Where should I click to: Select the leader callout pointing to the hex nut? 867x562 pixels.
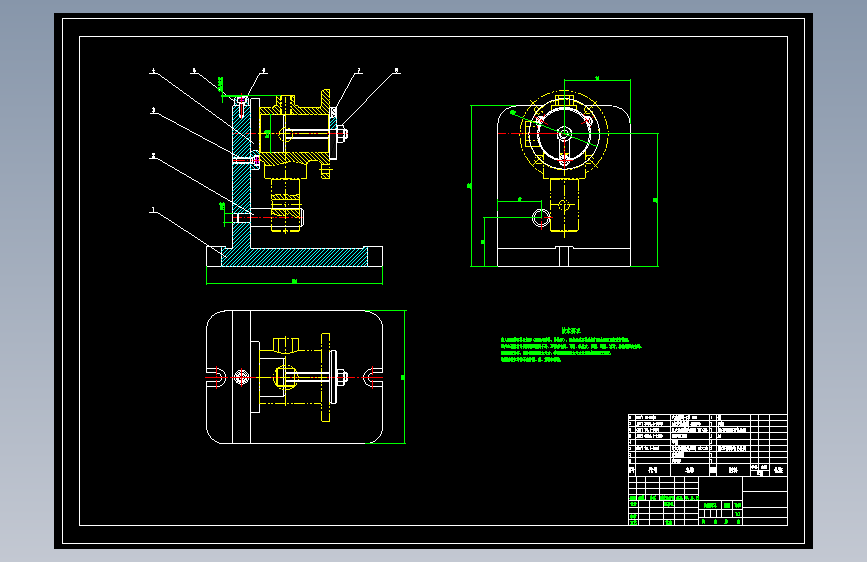(369, 99)
